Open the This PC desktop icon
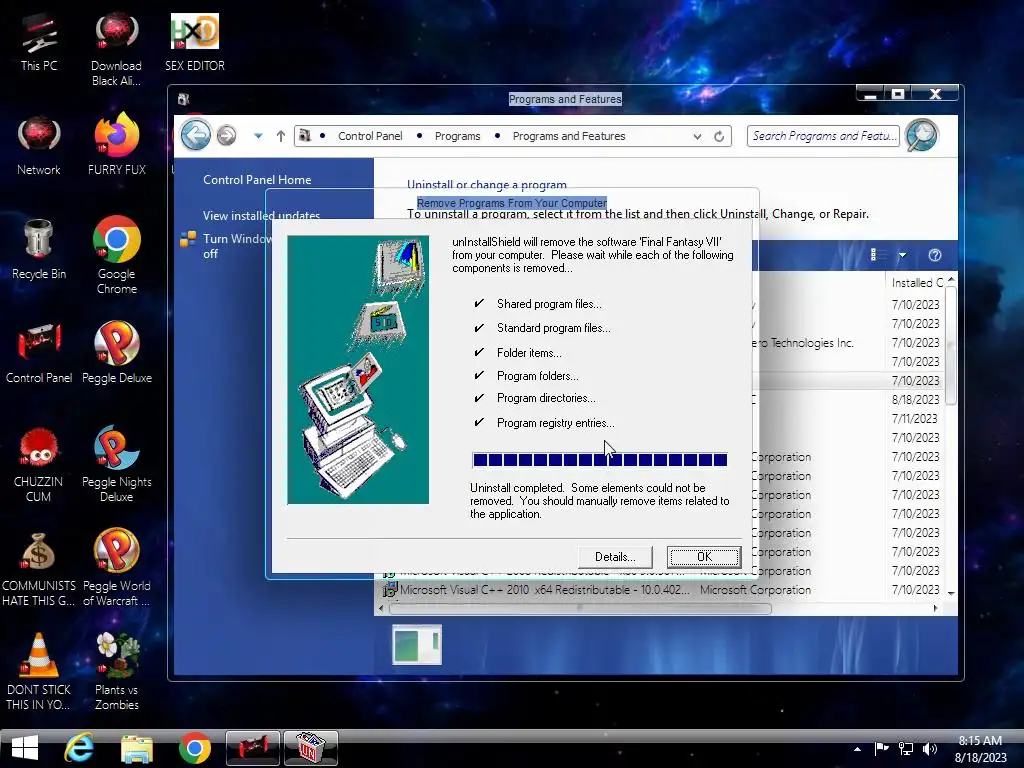The image size is (1024, 768). point(39,43)
